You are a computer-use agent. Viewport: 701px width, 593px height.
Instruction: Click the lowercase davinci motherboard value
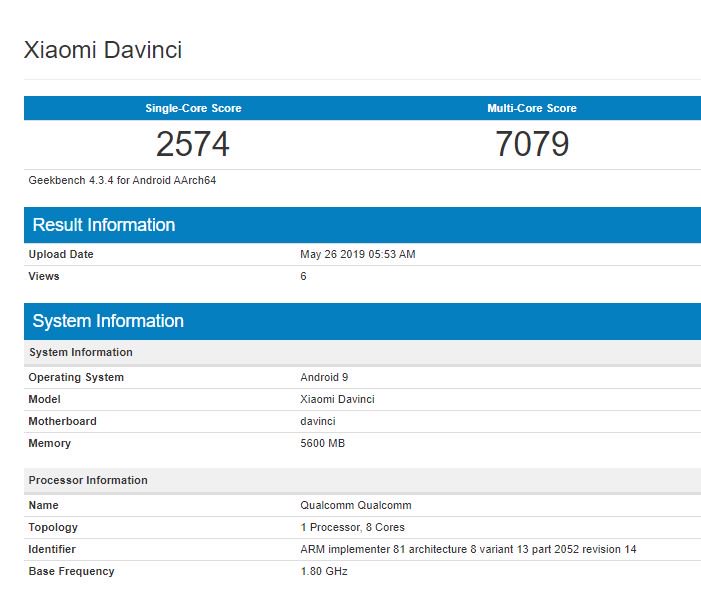317,421
